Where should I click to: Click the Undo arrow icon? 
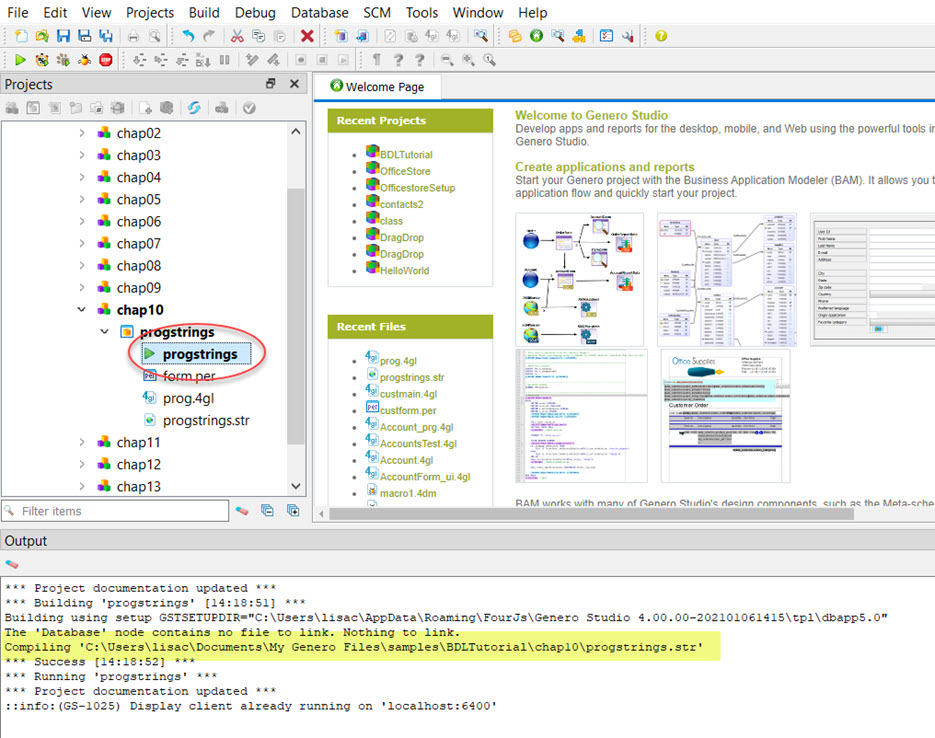(x=188, y=36)
